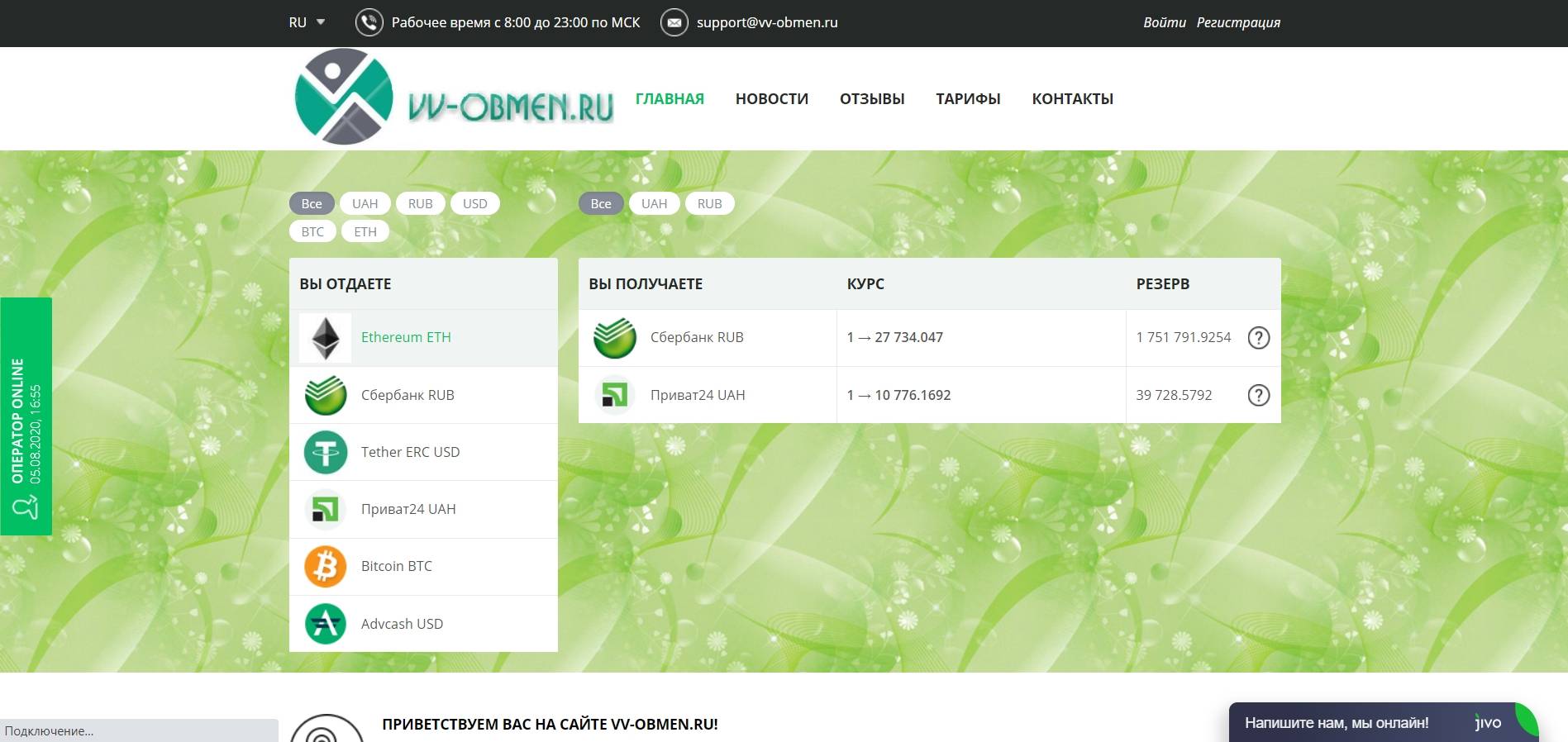
Task: Click the chat icon on Оператор Online tab
Action: 25,507
